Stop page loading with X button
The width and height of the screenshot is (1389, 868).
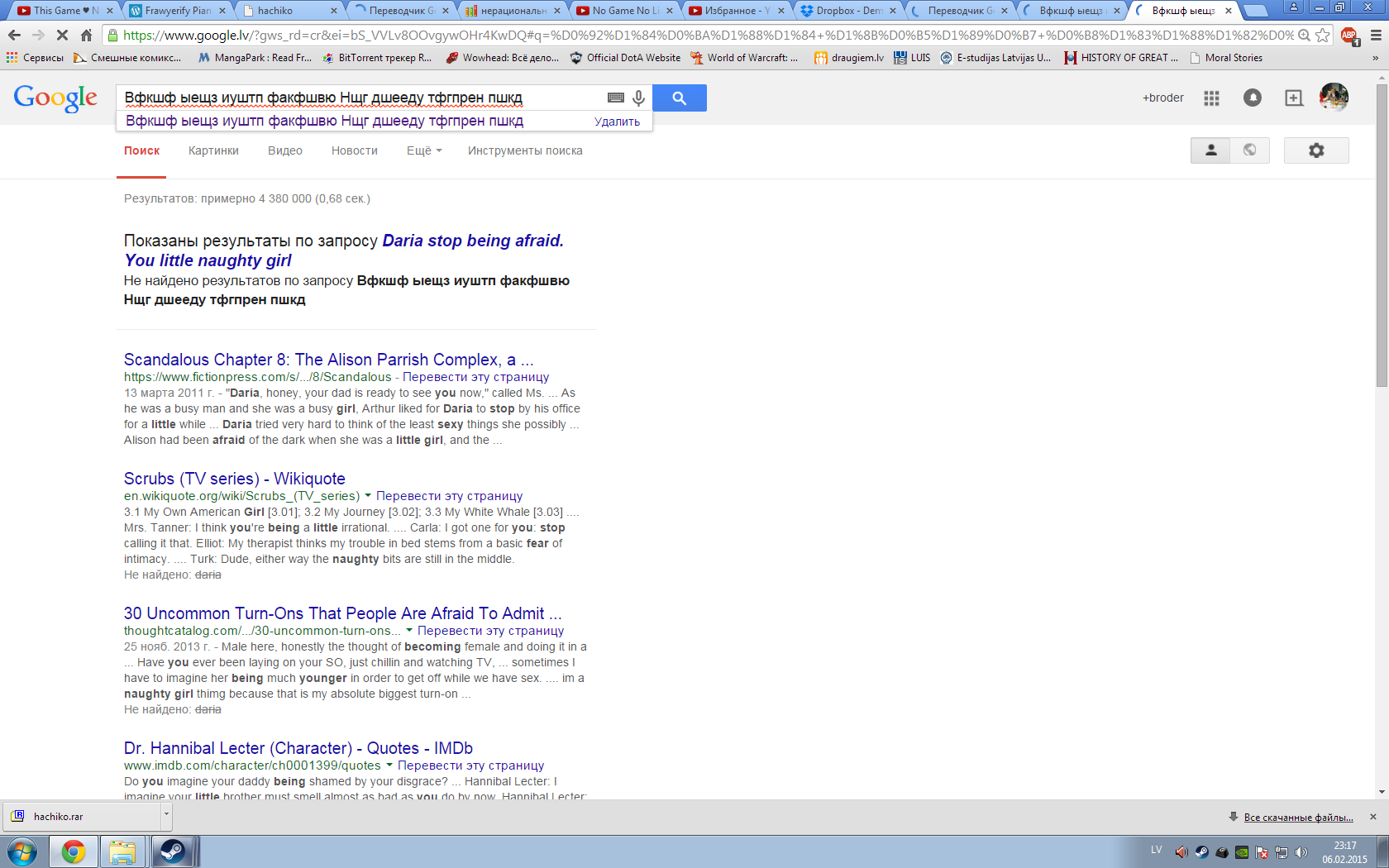[62, 36]
